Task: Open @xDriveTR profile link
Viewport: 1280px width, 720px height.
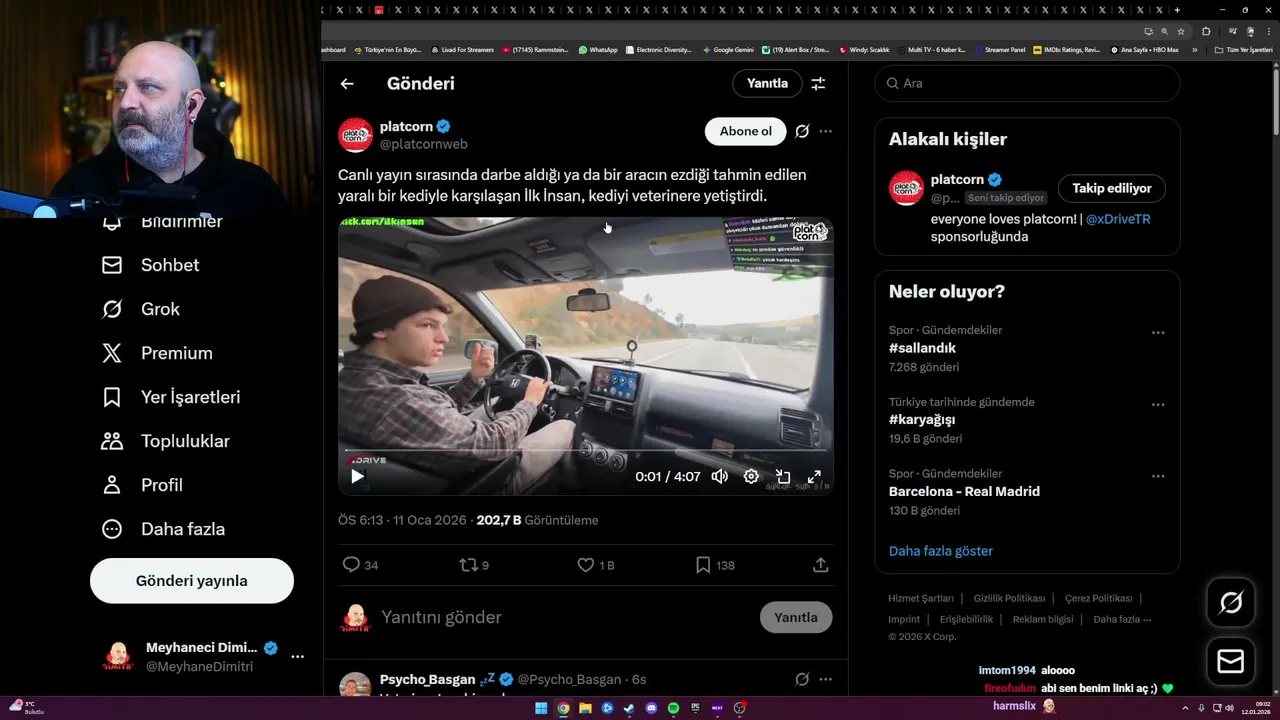Action: click(1118, 218)
